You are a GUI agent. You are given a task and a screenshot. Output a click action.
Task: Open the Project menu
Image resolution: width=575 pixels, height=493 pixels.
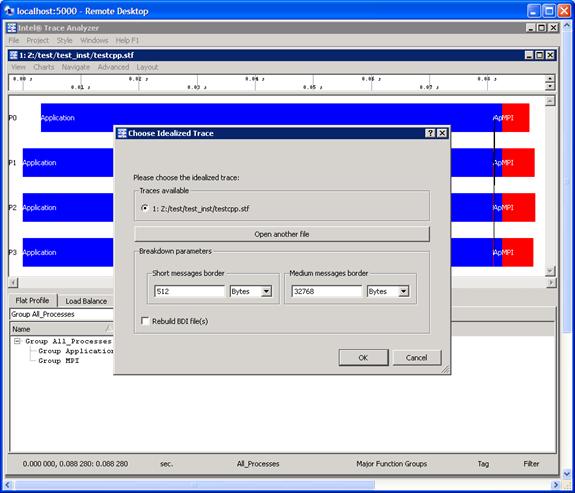coord(37,40)
